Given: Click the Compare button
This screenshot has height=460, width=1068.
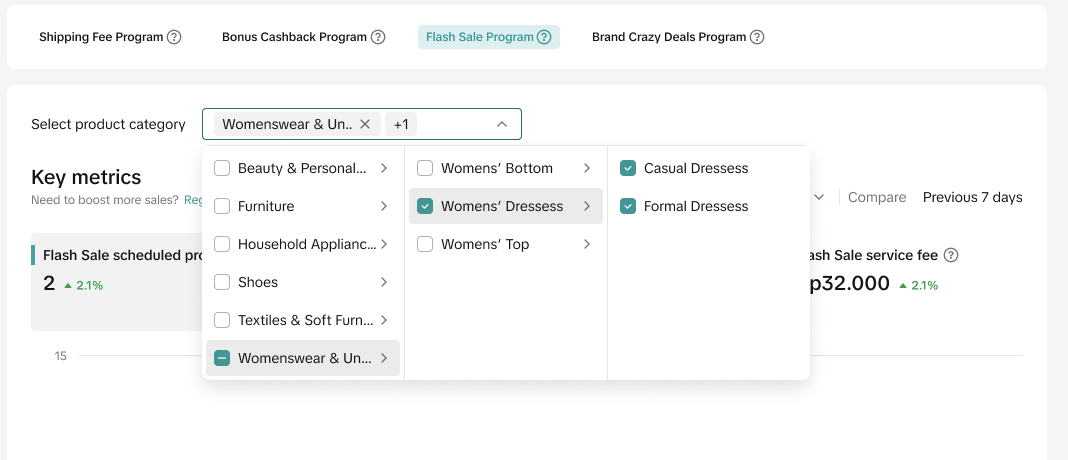Looking at the screenshot, I should [x=876, y=197].
